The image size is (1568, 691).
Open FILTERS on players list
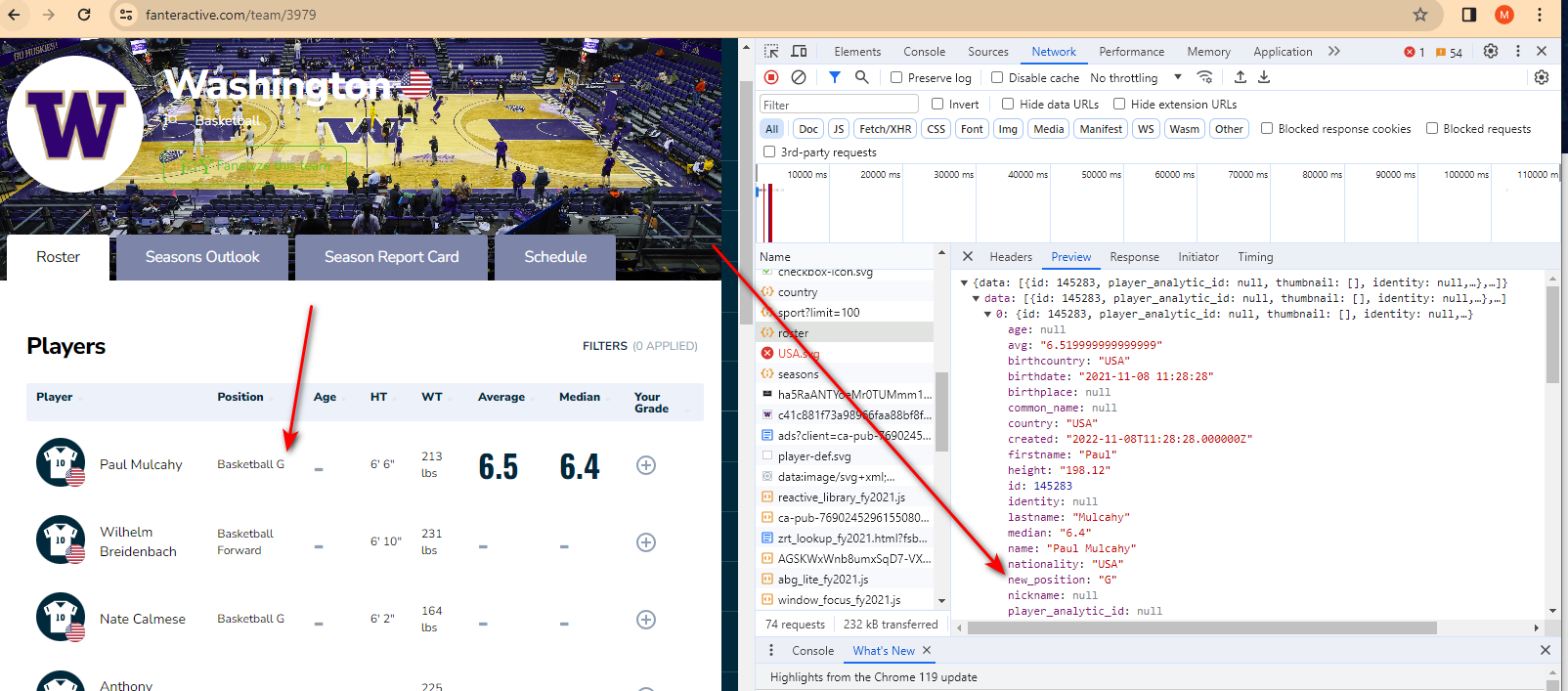point(605,346)
